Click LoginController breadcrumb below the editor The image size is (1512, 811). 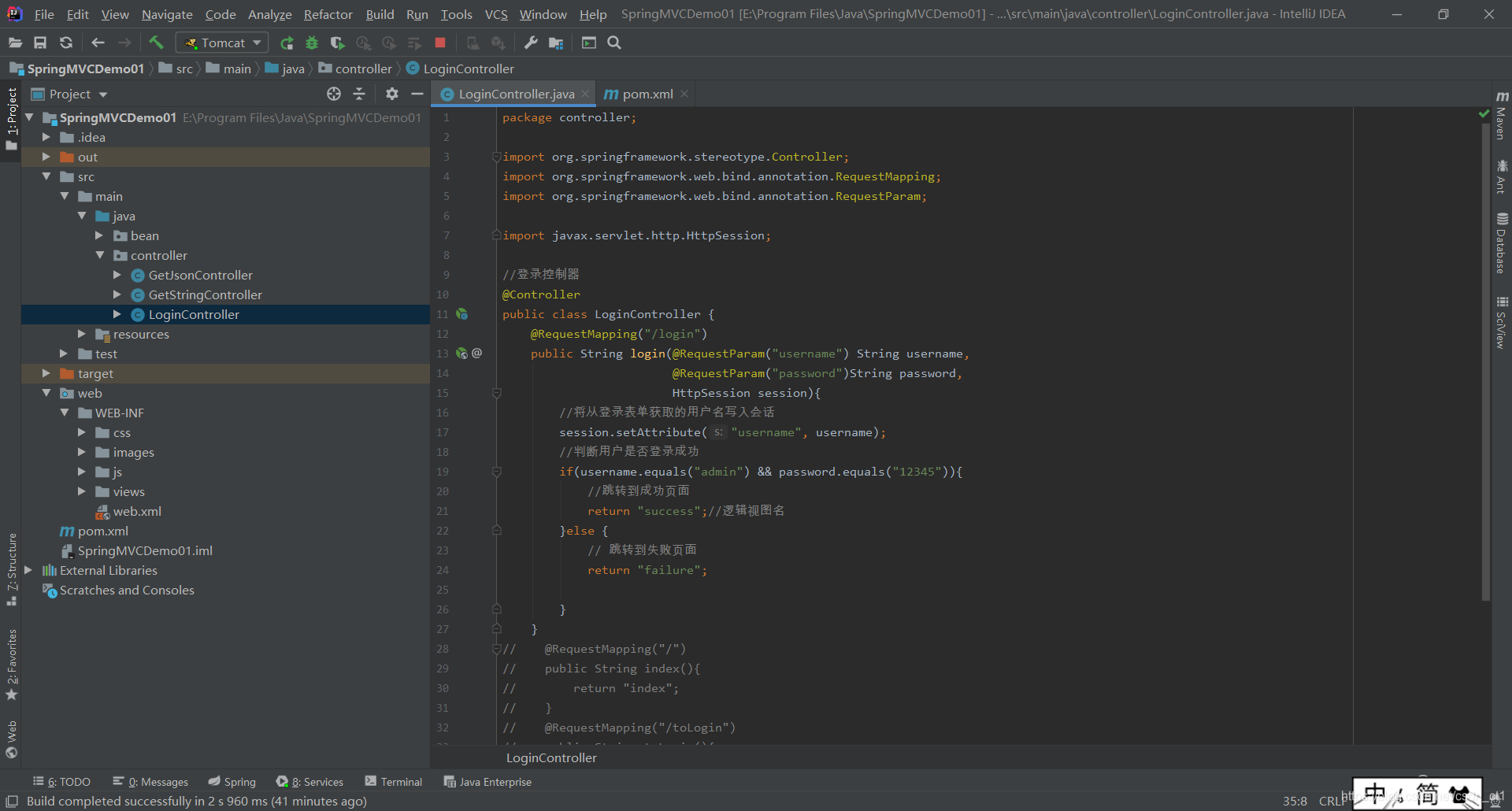point(551,757)
